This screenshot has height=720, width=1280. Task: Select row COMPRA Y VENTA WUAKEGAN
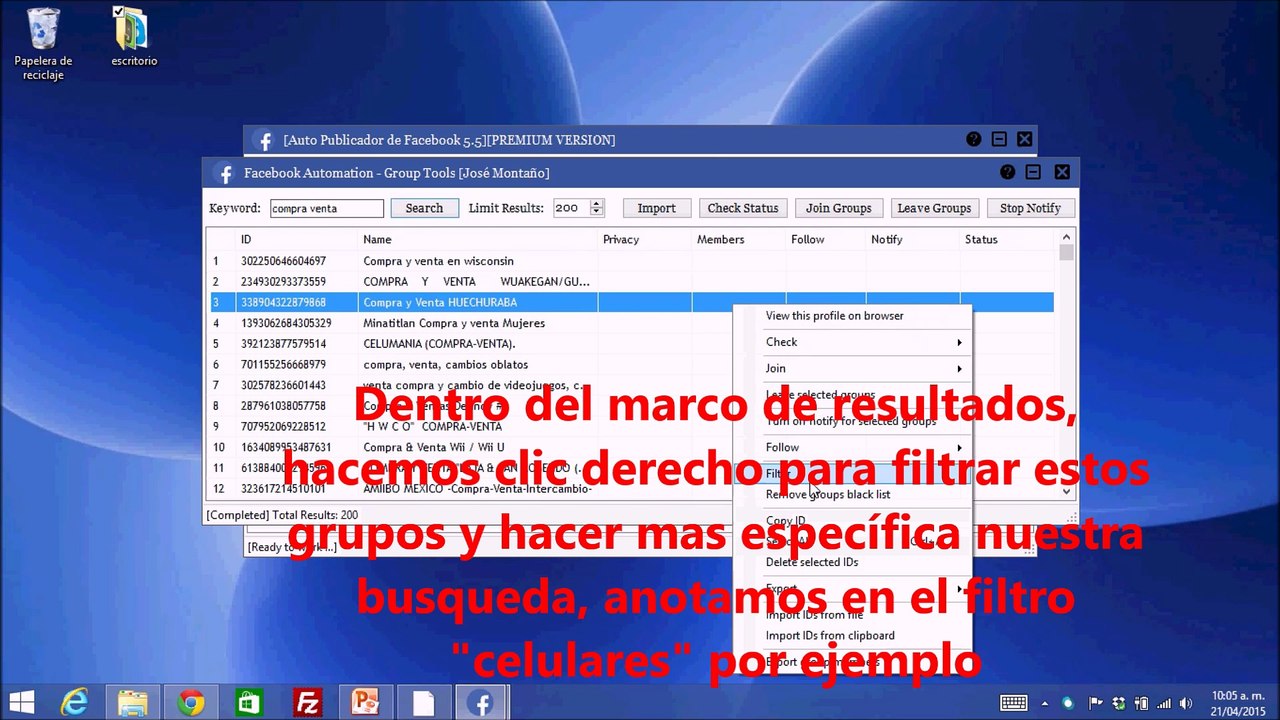point(630,282)
